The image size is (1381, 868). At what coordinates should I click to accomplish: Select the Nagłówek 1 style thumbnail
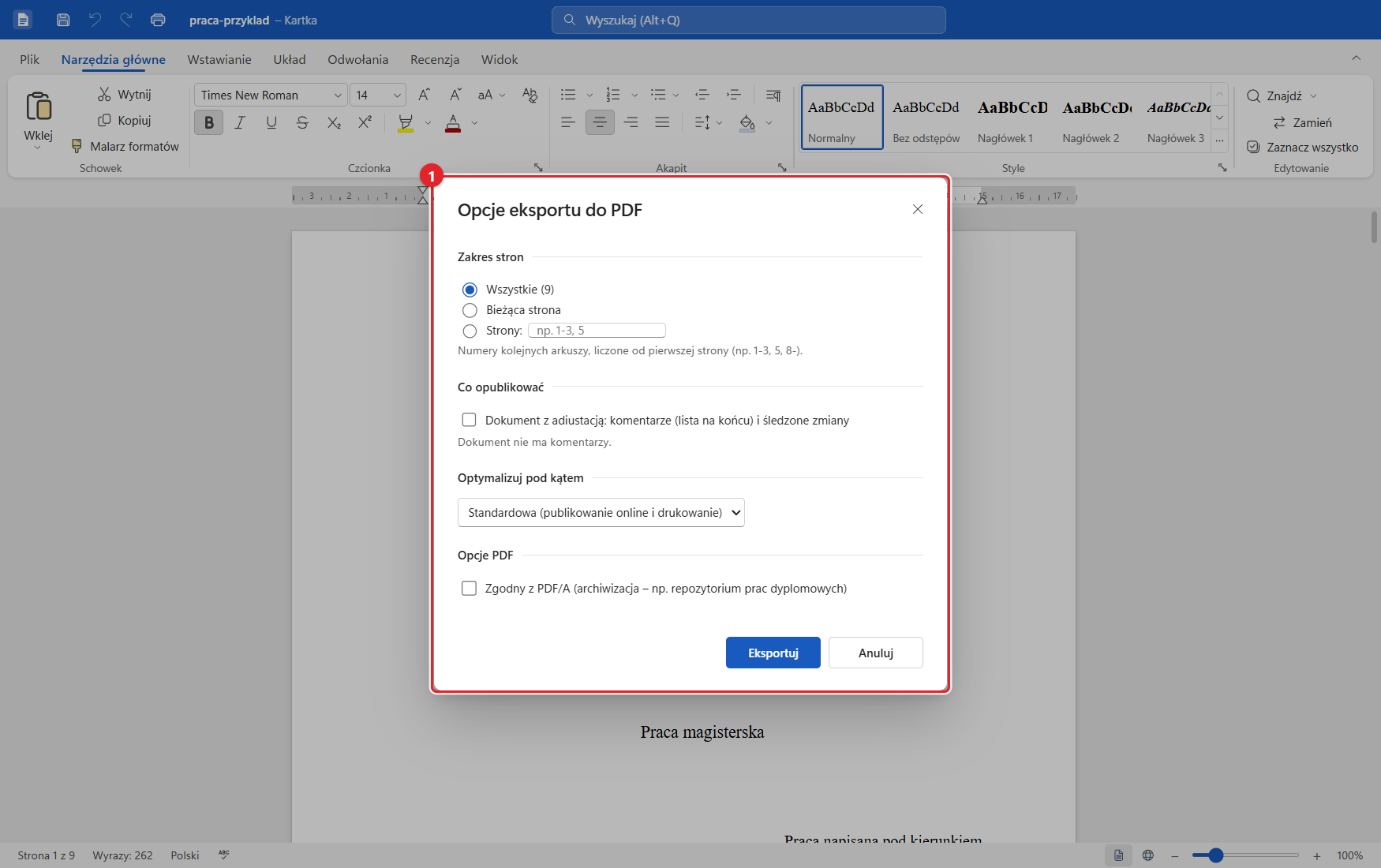click(x=1013, y=118)
